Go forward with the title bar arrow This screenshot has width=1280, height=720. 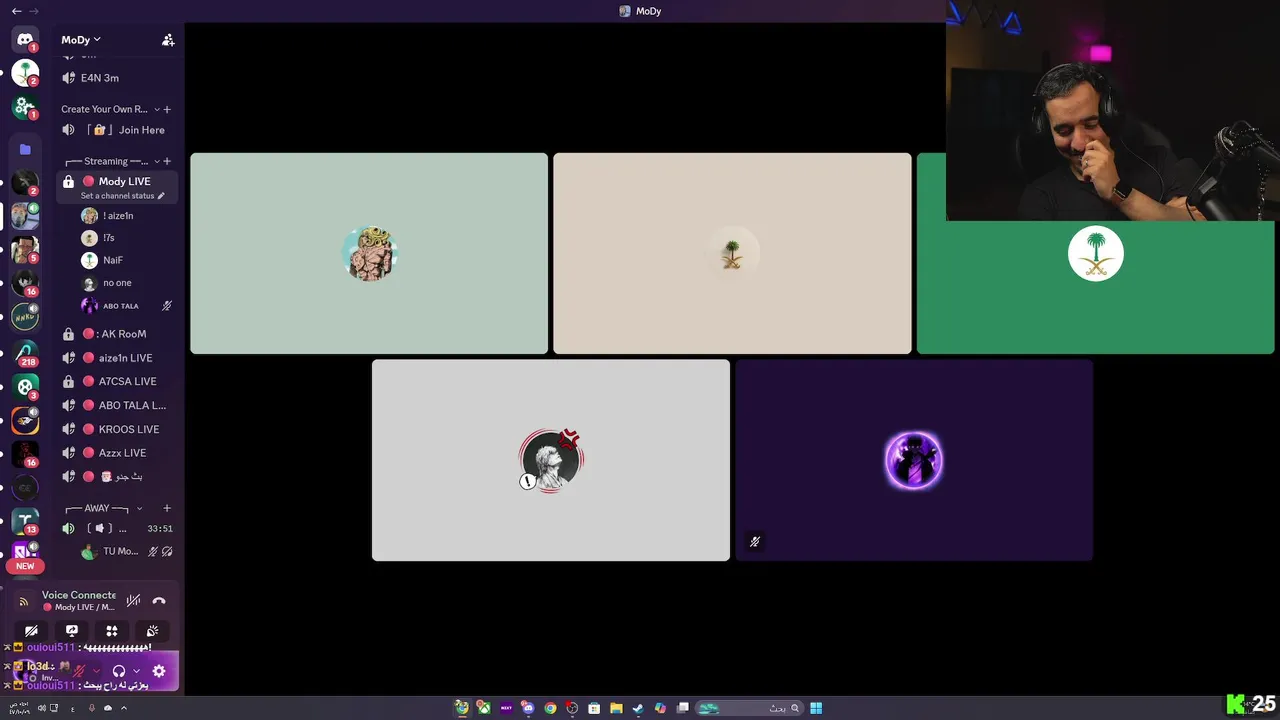click(35, 11)
